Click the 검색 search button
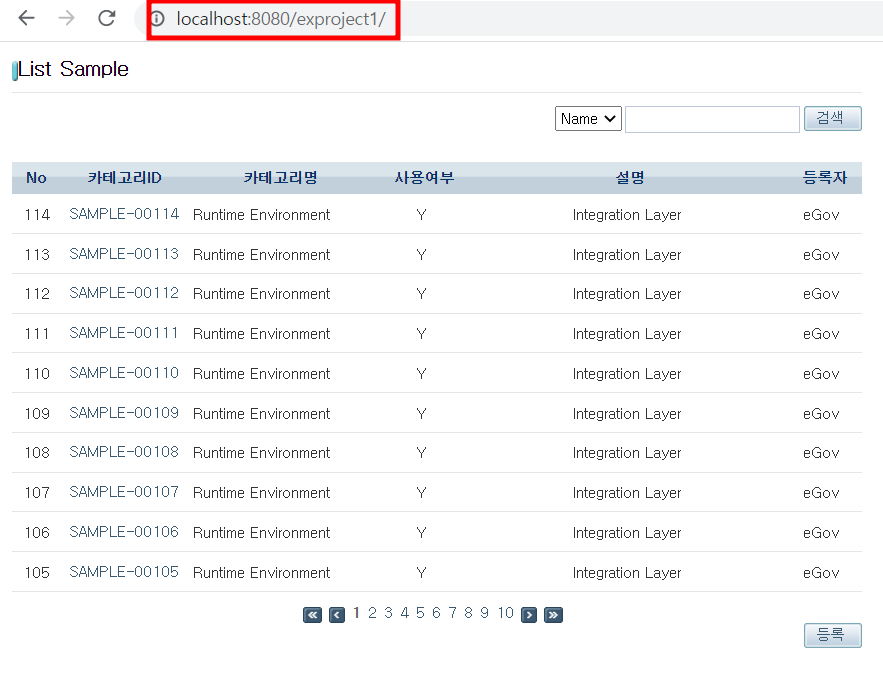This screenshot has height=691, width=883. [x=832, y=118]
